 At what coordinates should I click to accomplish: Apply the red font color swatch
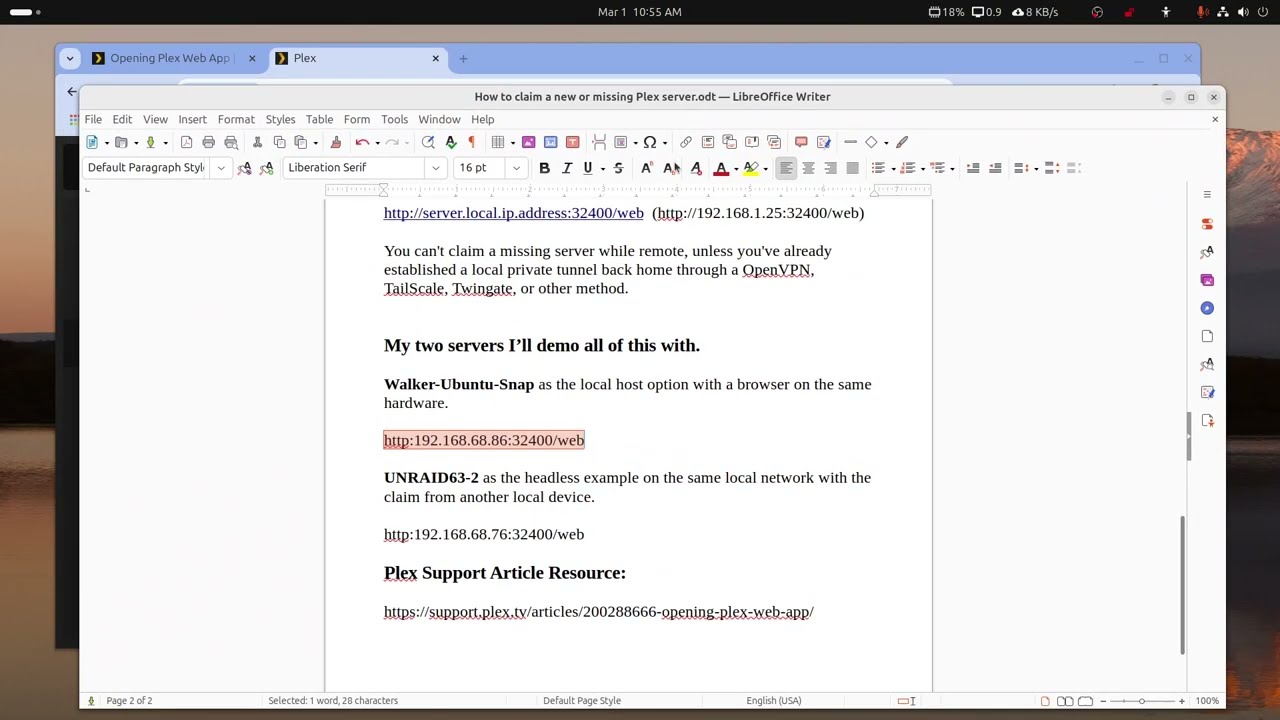tap(721, 168)
